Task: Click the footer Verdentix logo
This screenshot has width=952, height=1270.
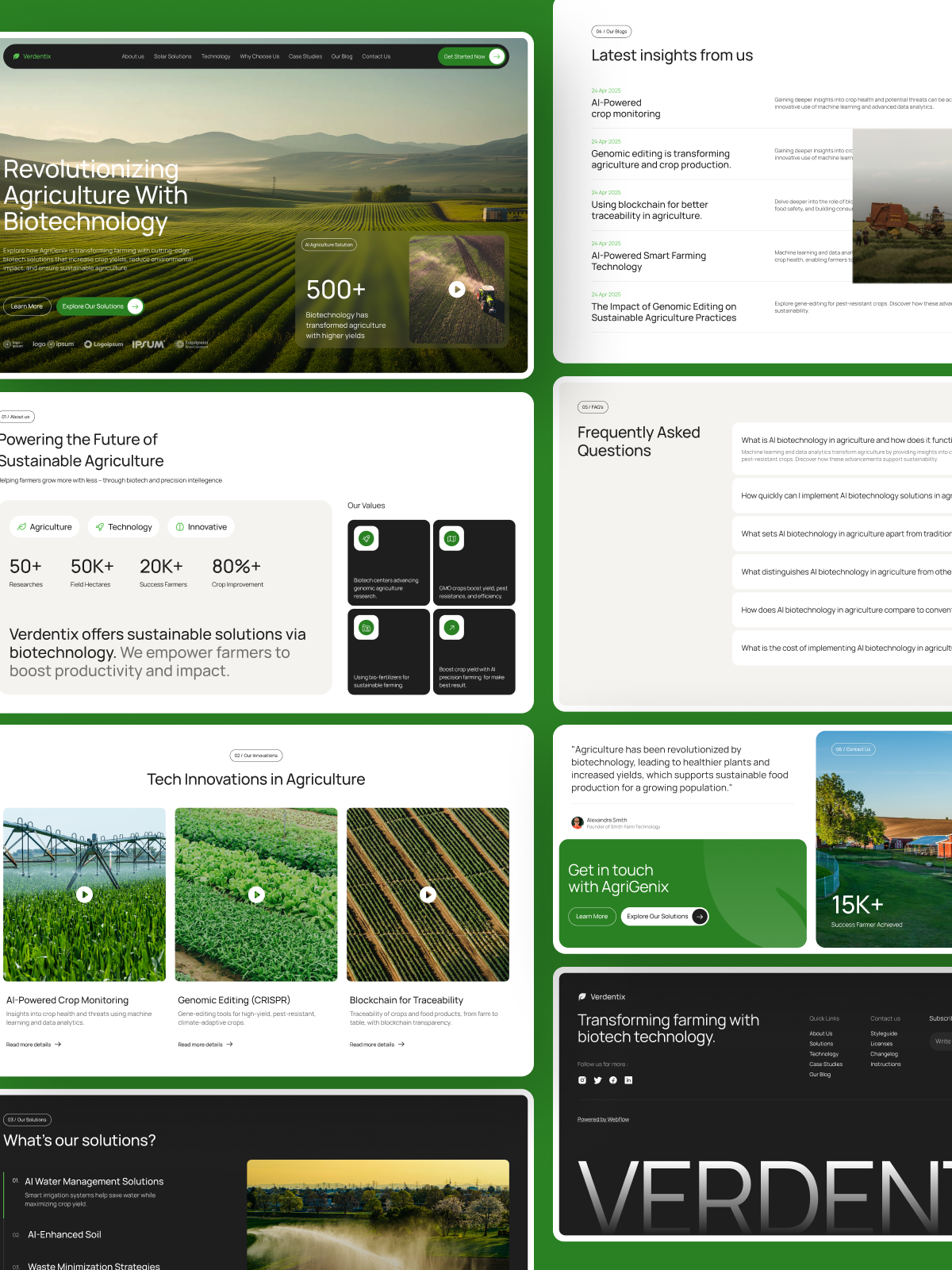Action: [602, 996]
